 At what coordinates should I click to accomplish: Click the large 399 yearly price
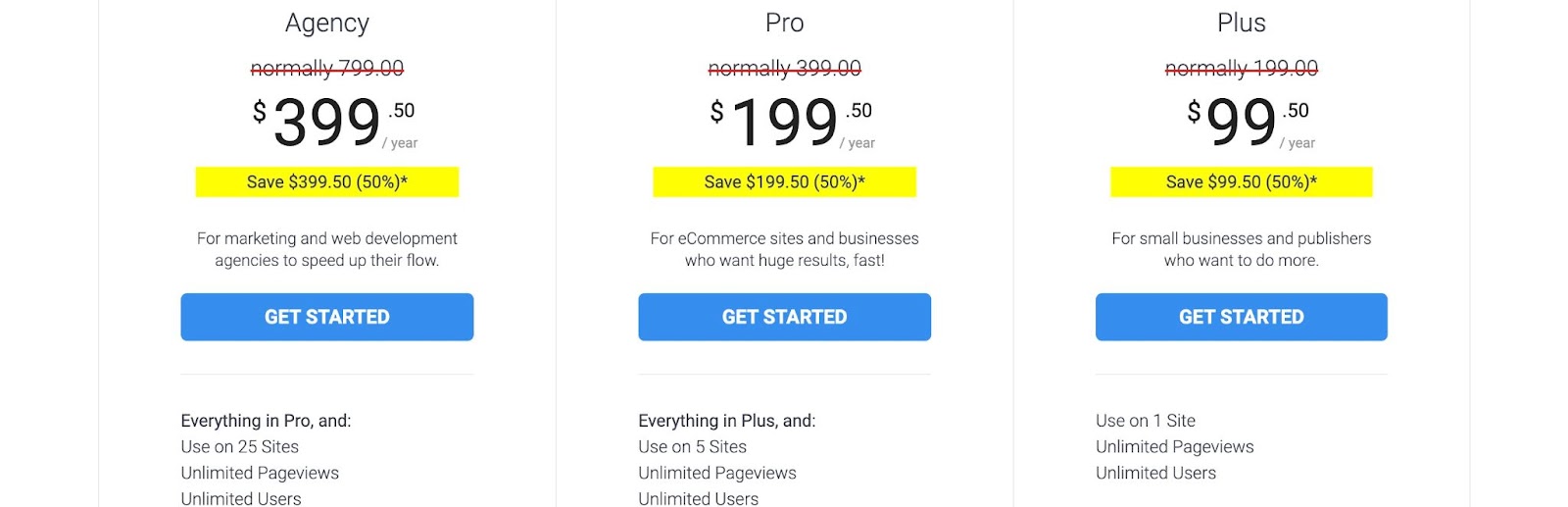[327, 123]
